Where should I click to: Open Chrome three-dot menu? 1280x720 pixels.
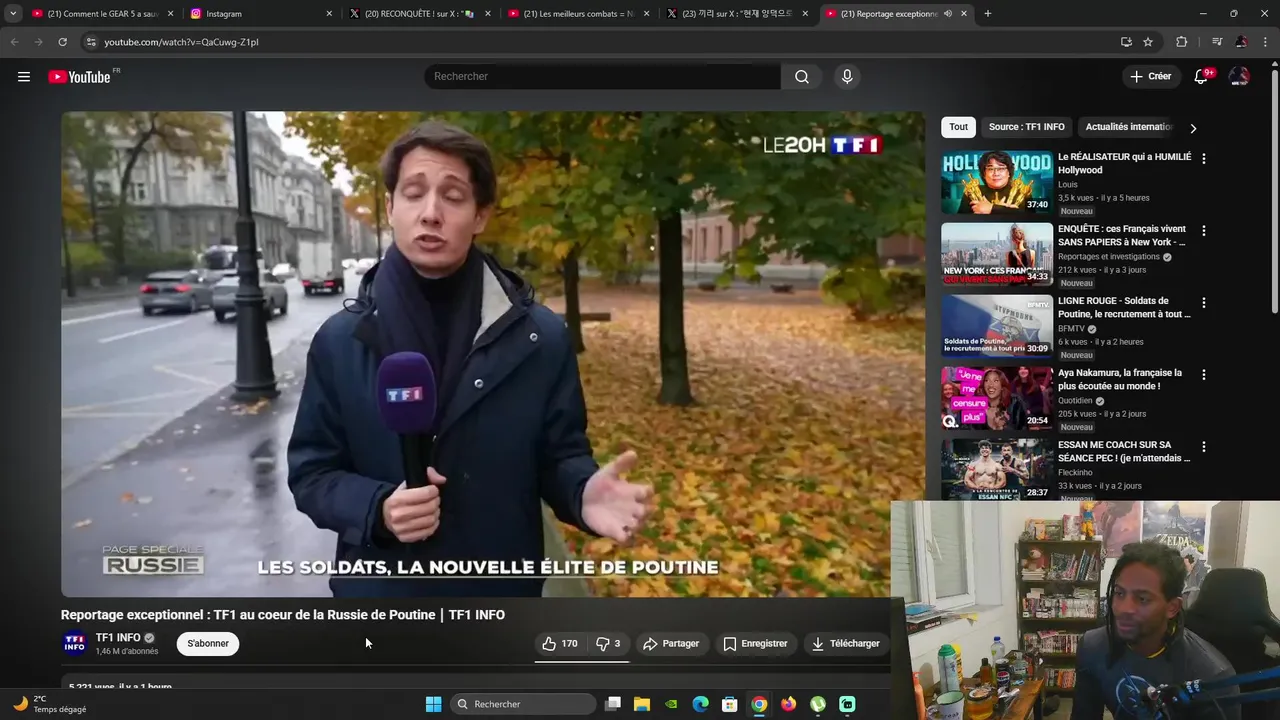(1264, 42)
